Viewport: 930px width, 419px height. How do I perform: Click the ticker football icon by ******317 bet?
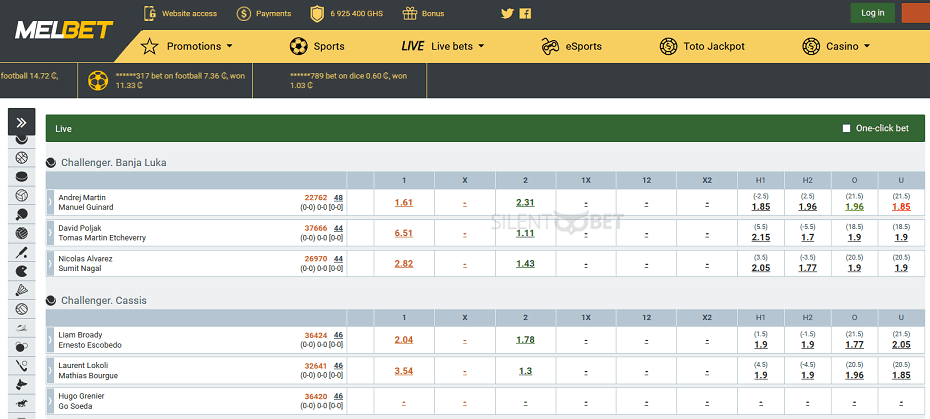click(98, 80)
